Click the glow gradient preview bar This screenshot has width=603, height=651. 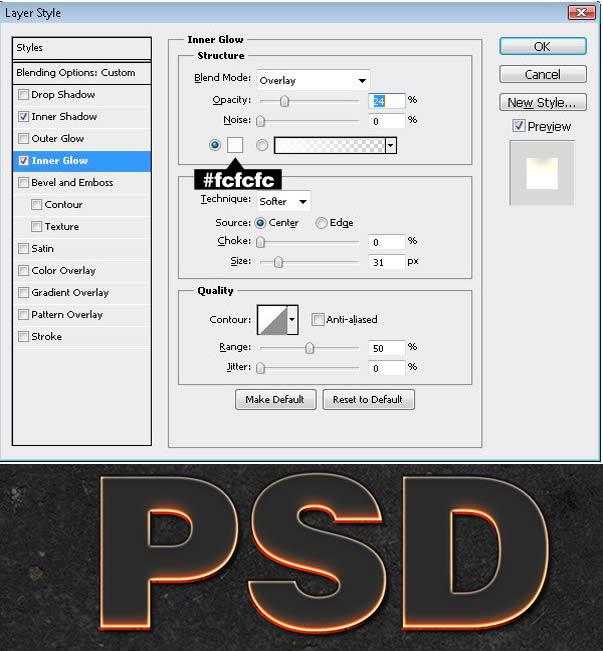point(330,145)
